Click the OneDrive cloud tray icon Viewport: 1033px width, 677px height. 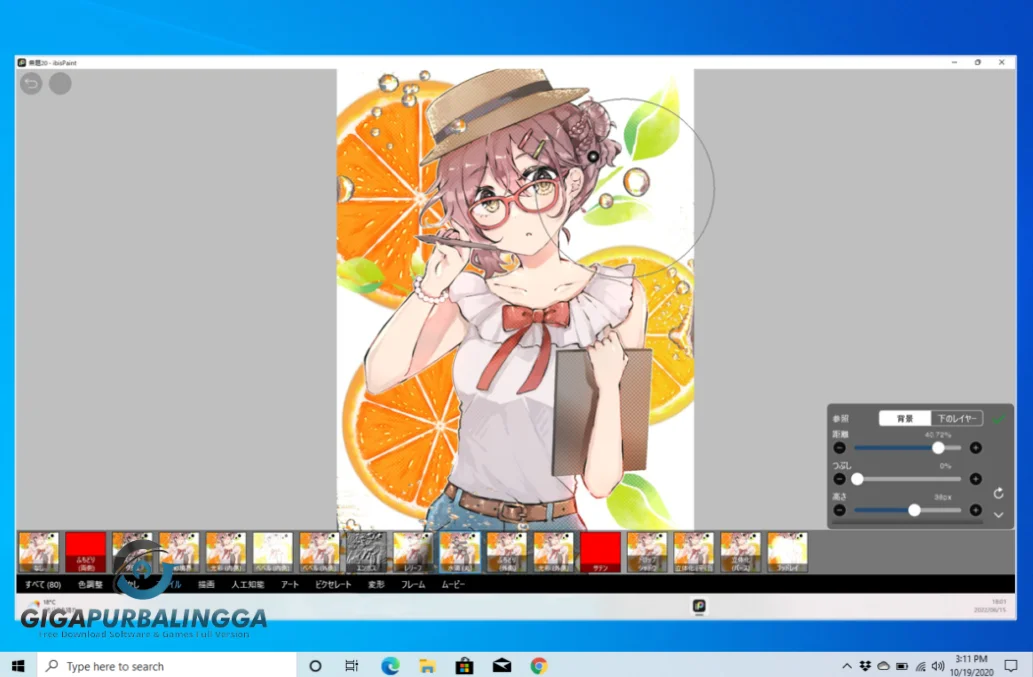click(883, 666)
